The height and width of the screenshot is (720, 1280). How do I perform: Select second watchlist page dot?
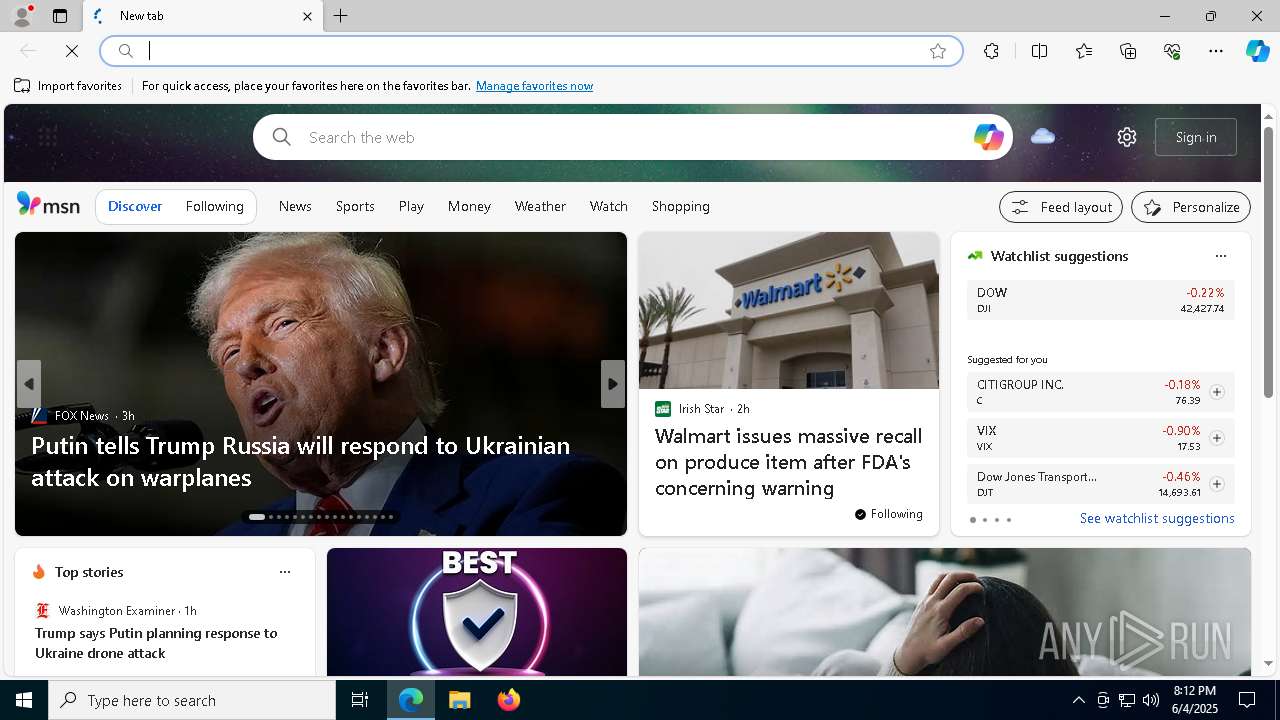pos(984,520)
